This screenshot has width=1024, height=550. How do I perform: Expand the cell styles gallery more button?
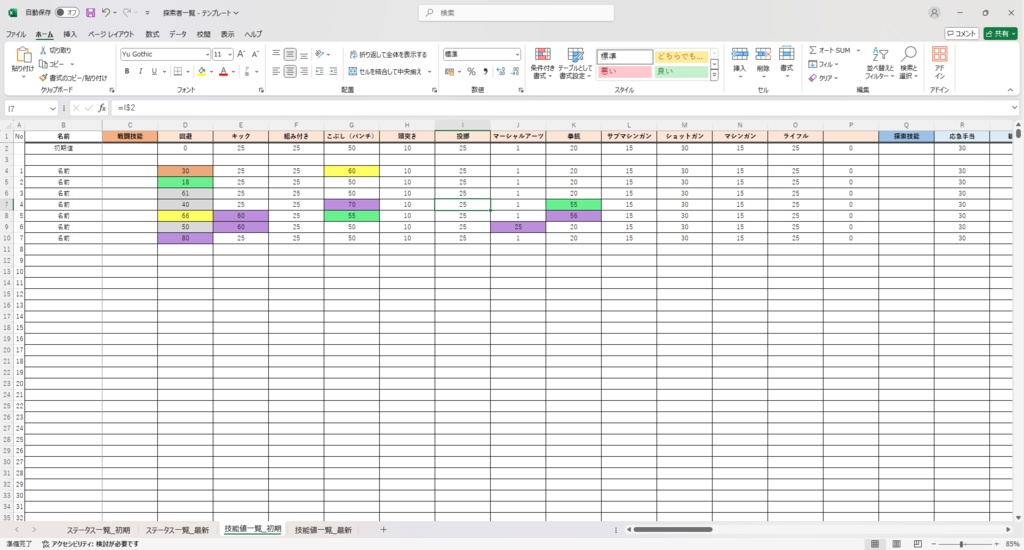pos(714,76)
